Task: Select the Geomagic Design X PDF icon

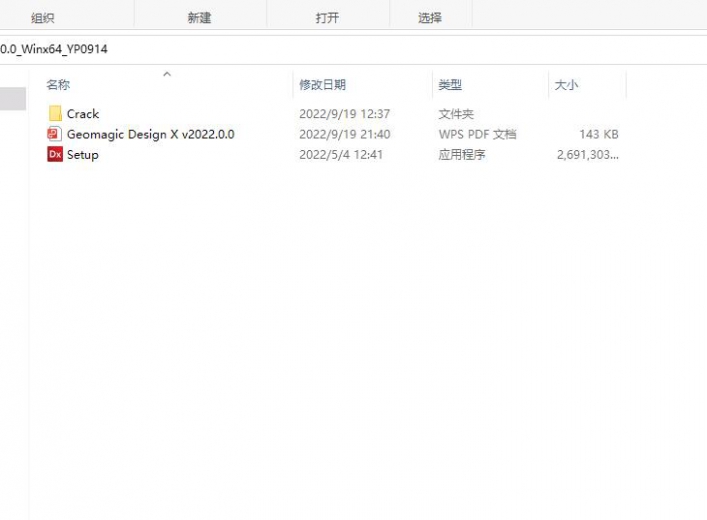Action: (55, 134)
